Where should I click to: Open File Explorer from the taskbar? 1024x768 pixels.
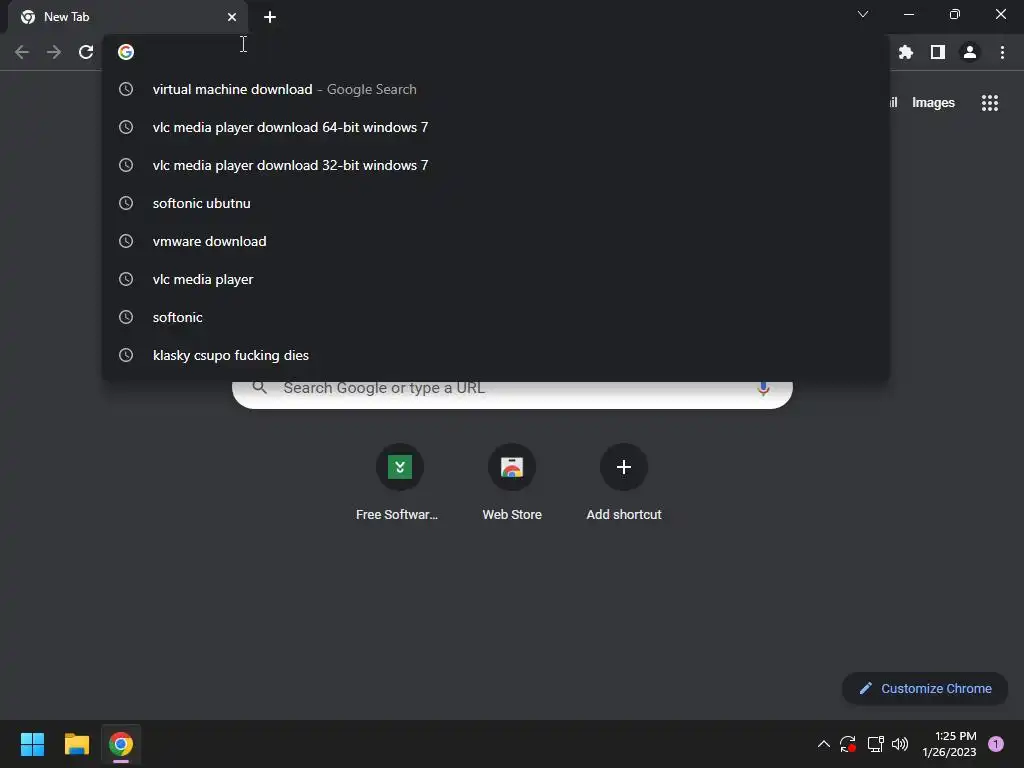click(x=76, y=744)
